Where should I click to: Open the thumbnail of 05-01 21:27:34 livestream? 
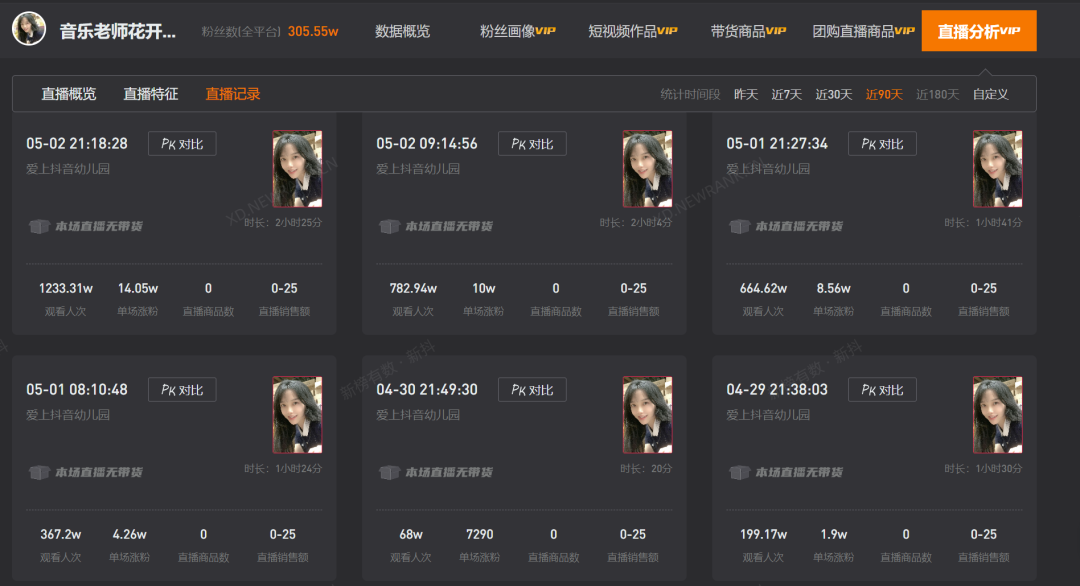(997, 169)
